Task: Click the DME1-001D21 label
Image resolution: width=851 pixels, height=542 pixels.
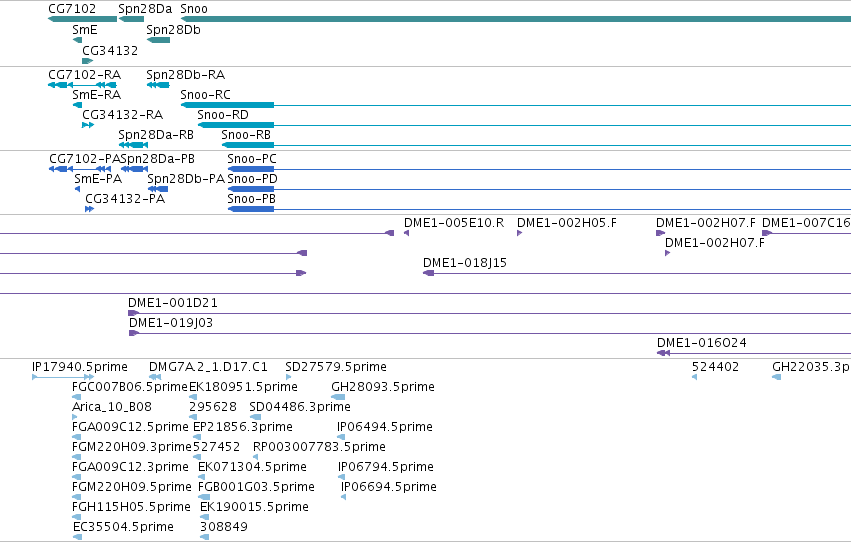Action: click(x=173, y=303)
